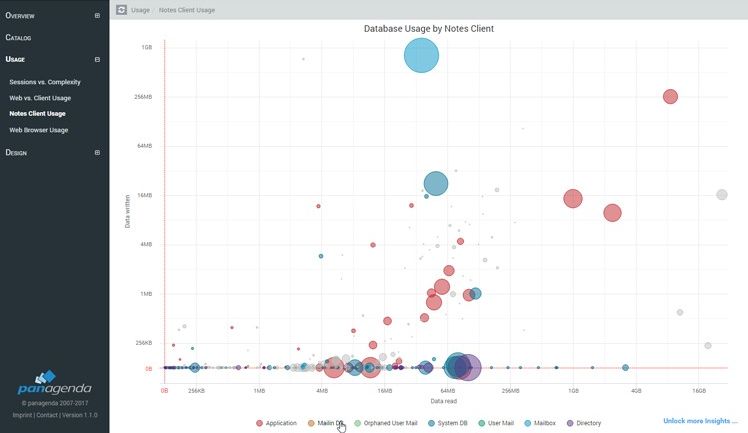Click the Contact link in footer
The width and height of the screenshot is (748, 433).
48,415
